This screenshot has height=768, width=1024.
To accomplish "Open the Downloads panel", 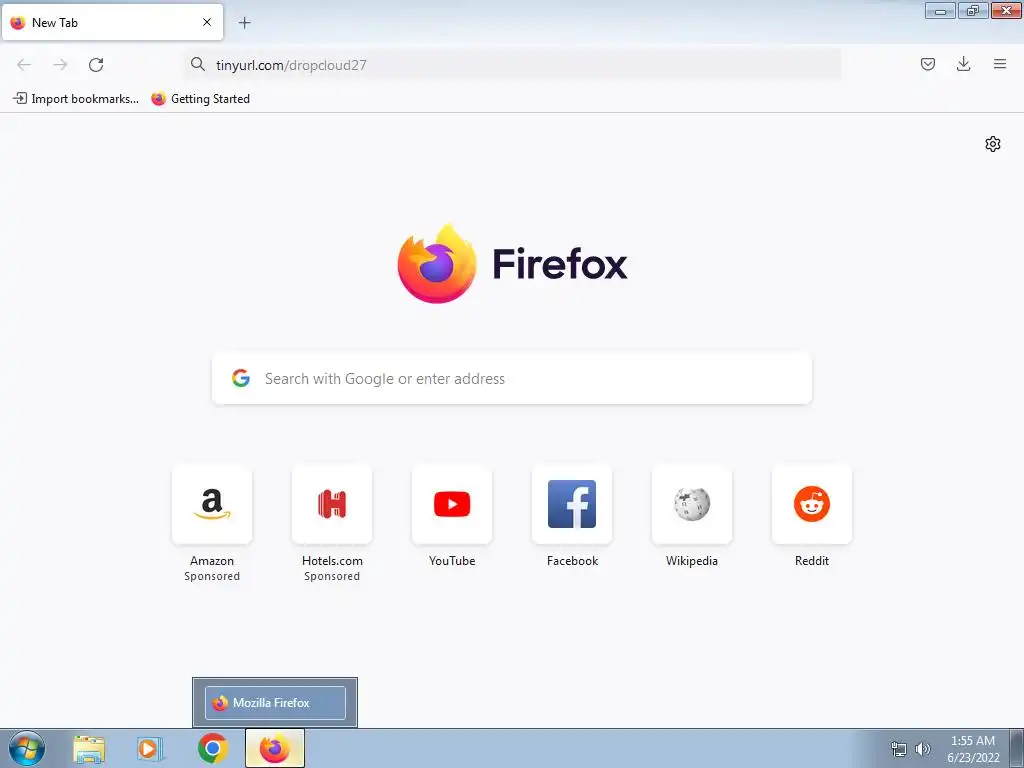I will coord(963,64).
